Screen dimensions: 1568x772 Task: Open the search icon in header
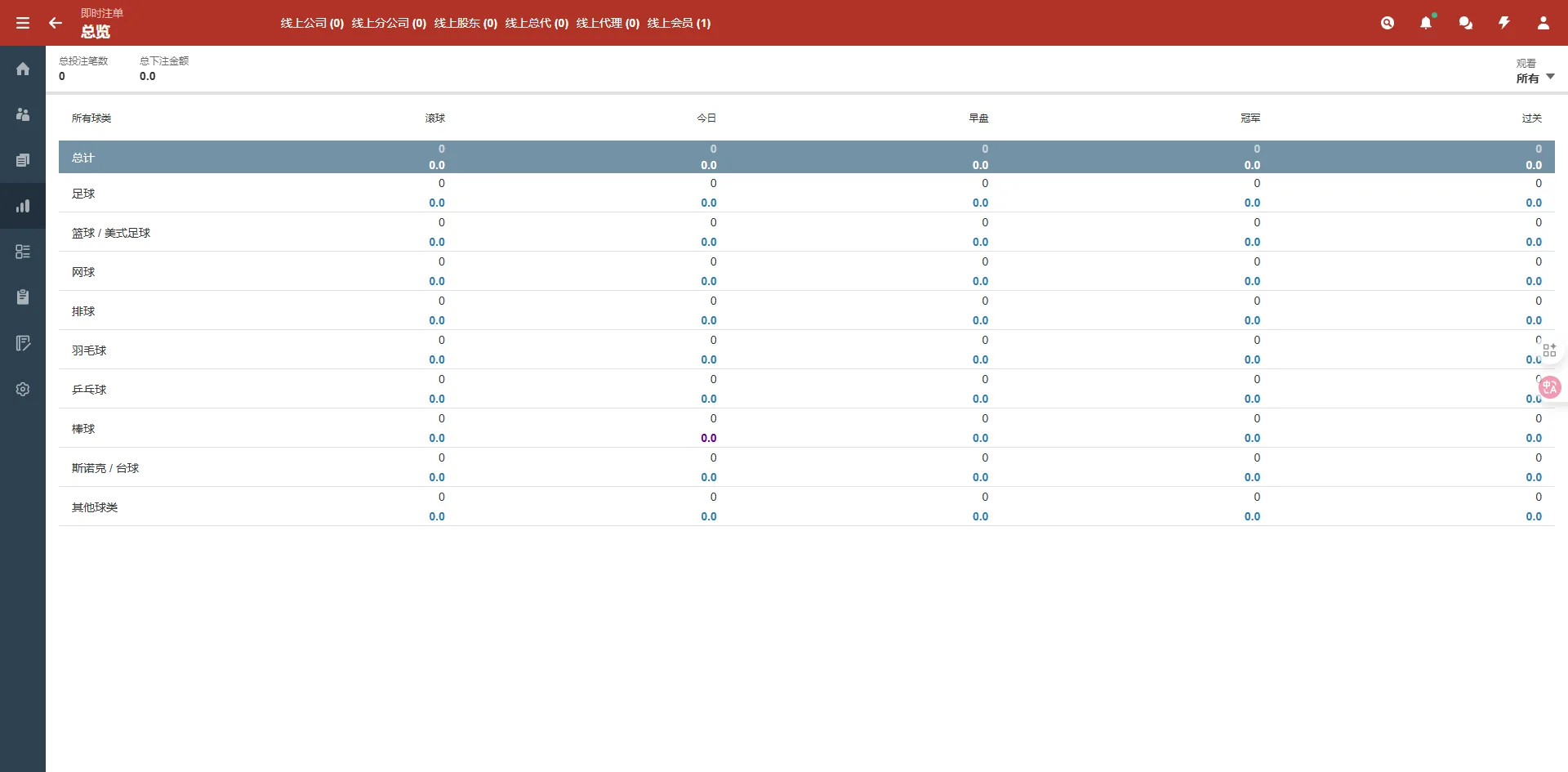(x=1387, y=23)
